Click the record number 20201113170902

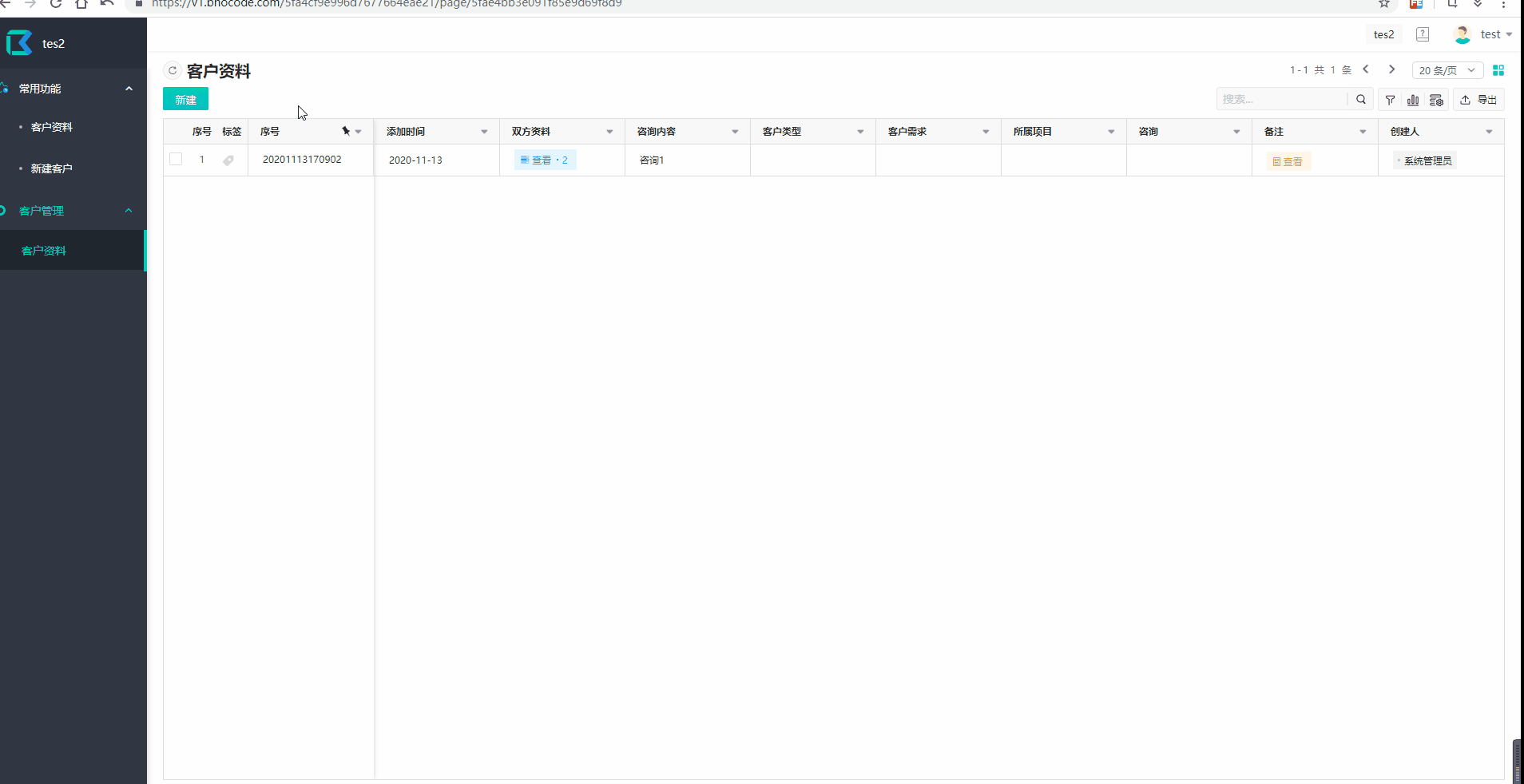pyautogui.click(x=302, y=160)
